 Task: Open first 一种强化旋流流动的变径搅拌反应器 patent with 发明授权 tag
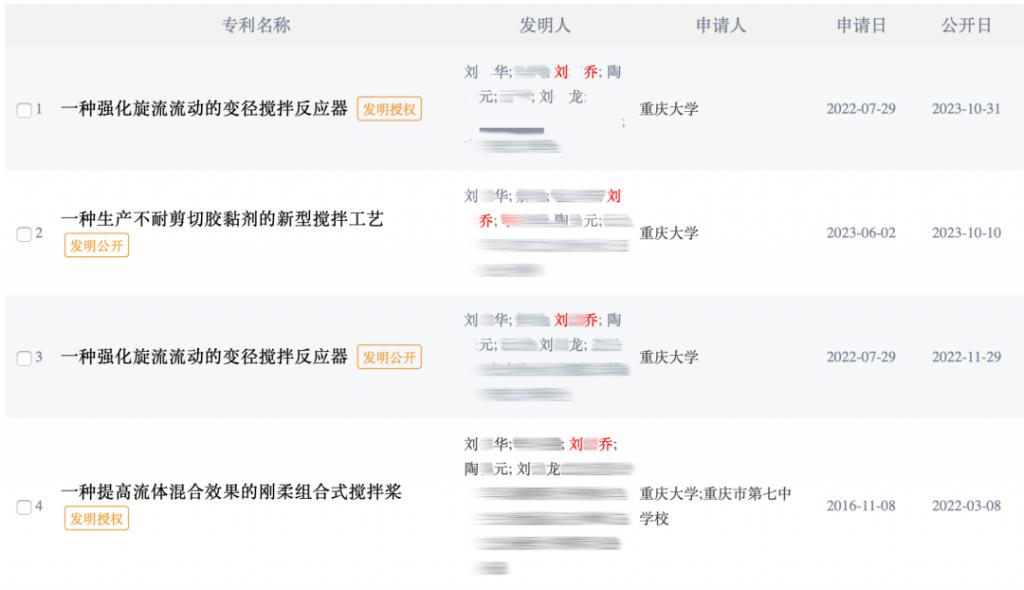tap(204, 108)
